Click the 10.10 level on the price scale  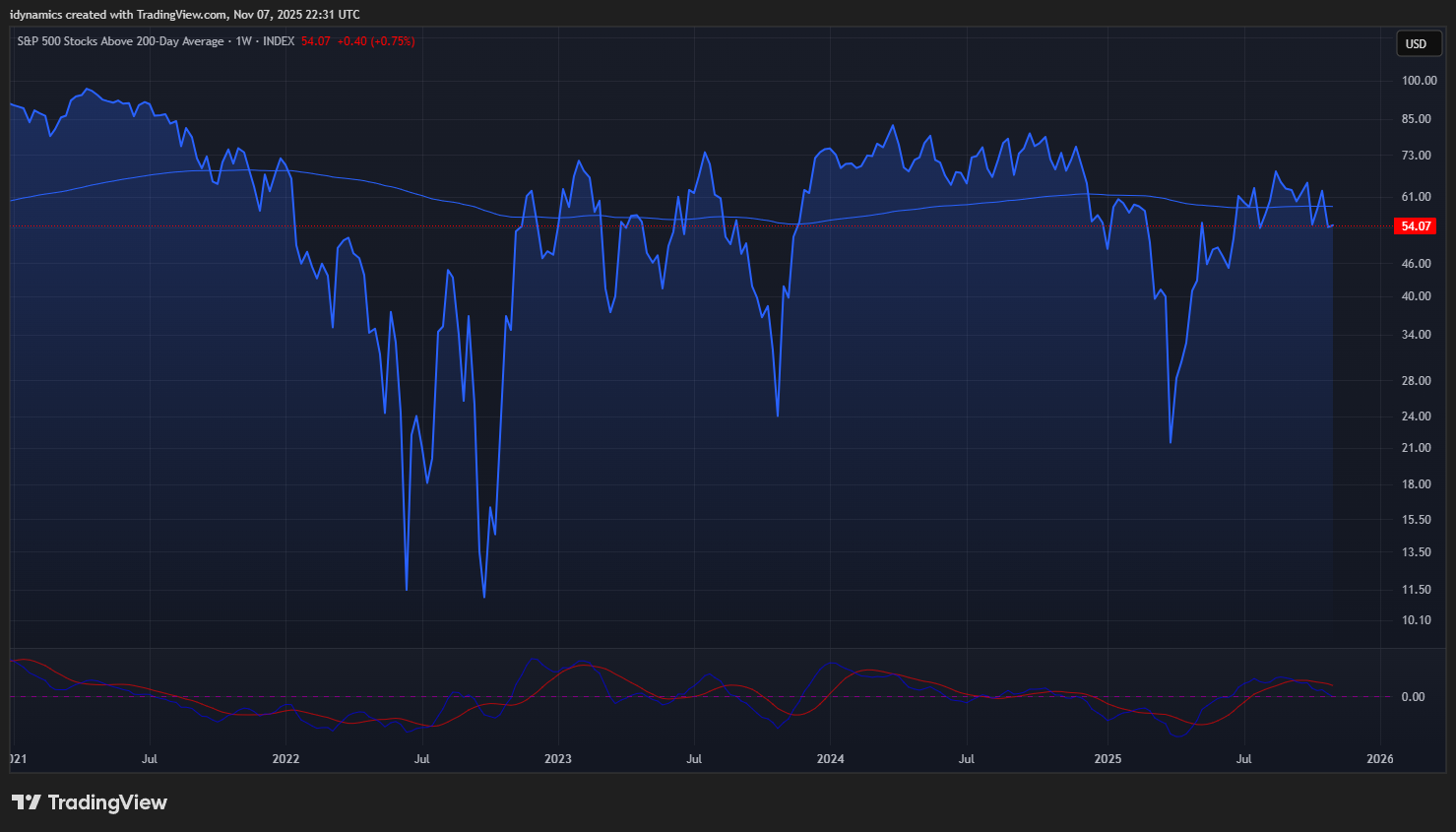pos(1416,620)
